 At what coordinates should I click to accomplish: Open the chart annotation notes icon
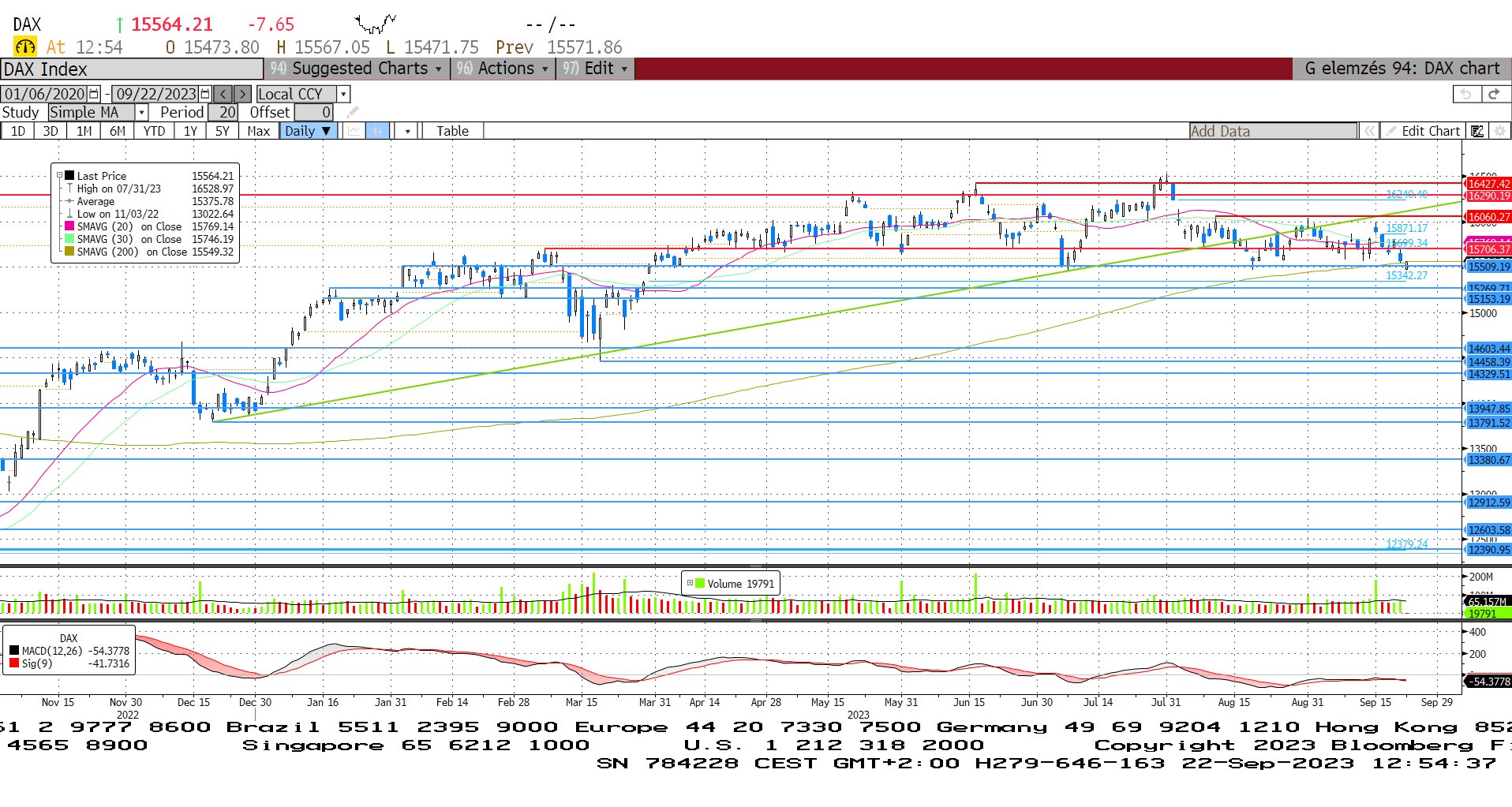[x=1477, y=131]
